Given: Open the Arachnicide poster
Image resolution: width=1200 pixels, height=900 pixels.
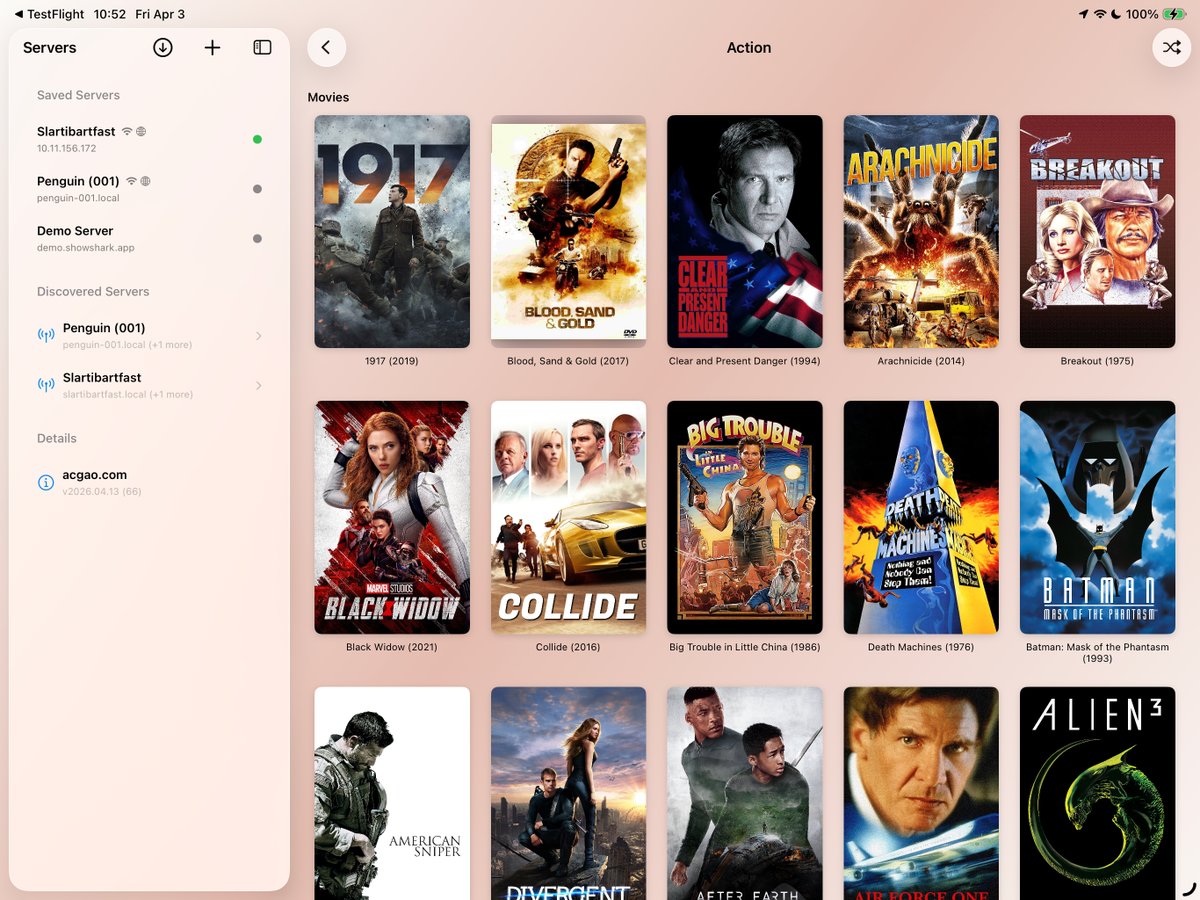Looking at the screenshot, I should coord(921,231).
